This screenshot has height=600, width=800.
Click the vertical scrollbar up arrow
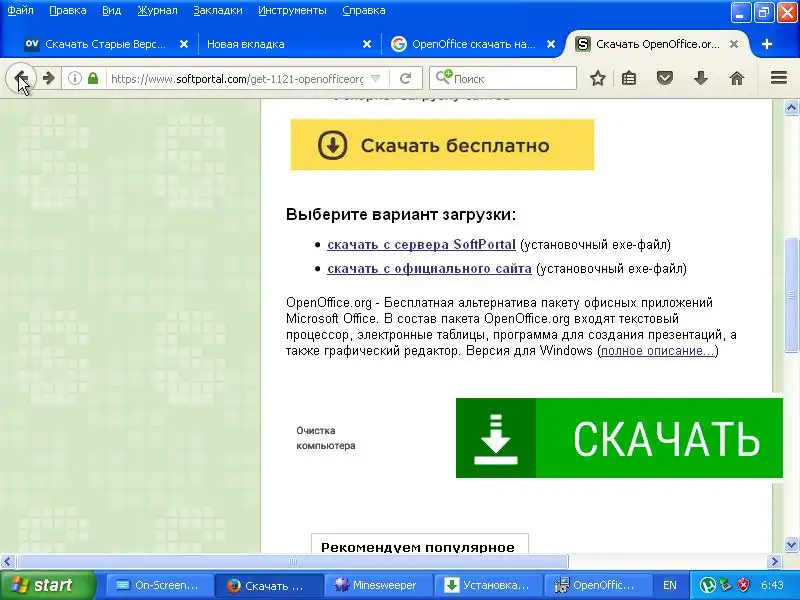tap(791, 108)
